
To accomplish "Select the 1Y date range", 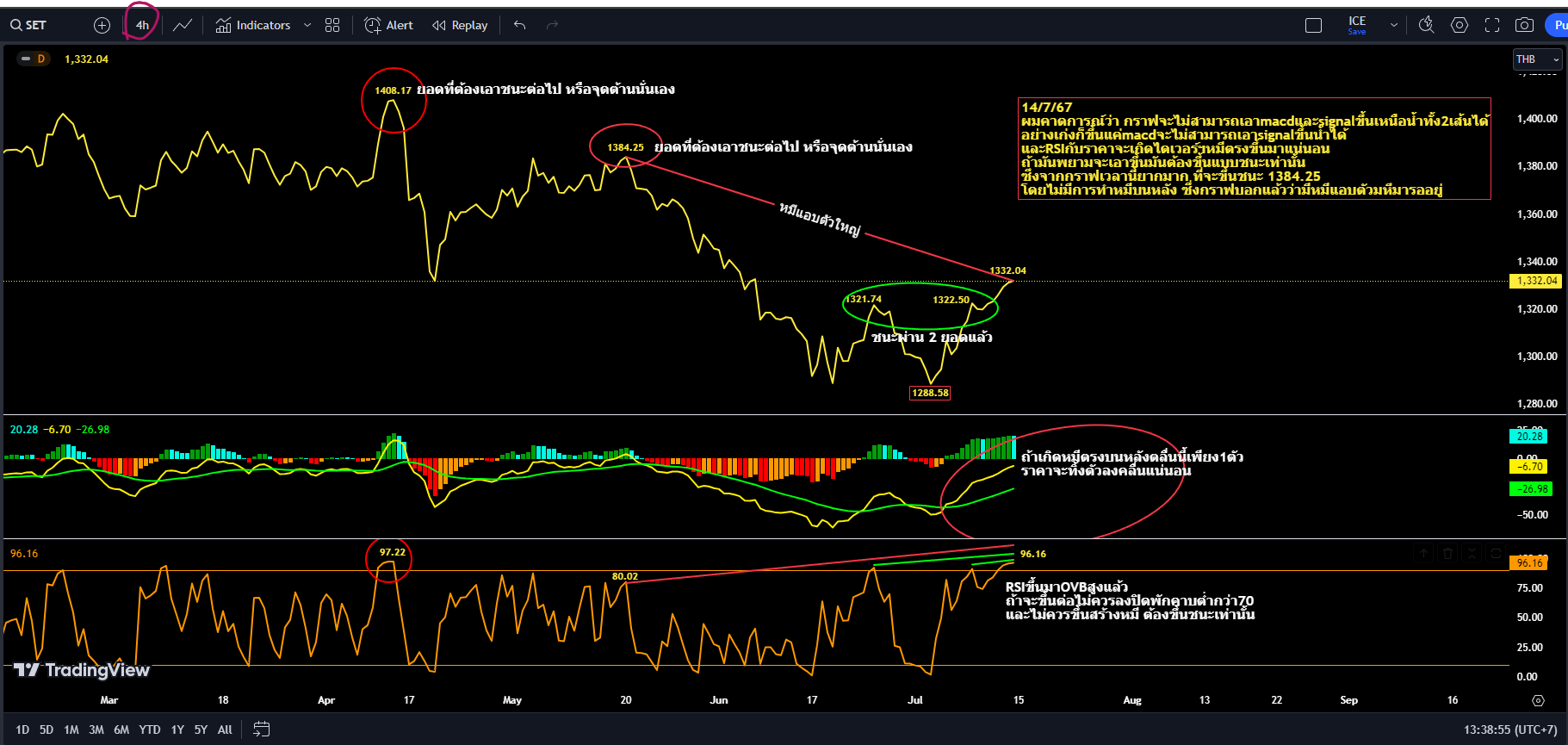I will pos(177,729).
